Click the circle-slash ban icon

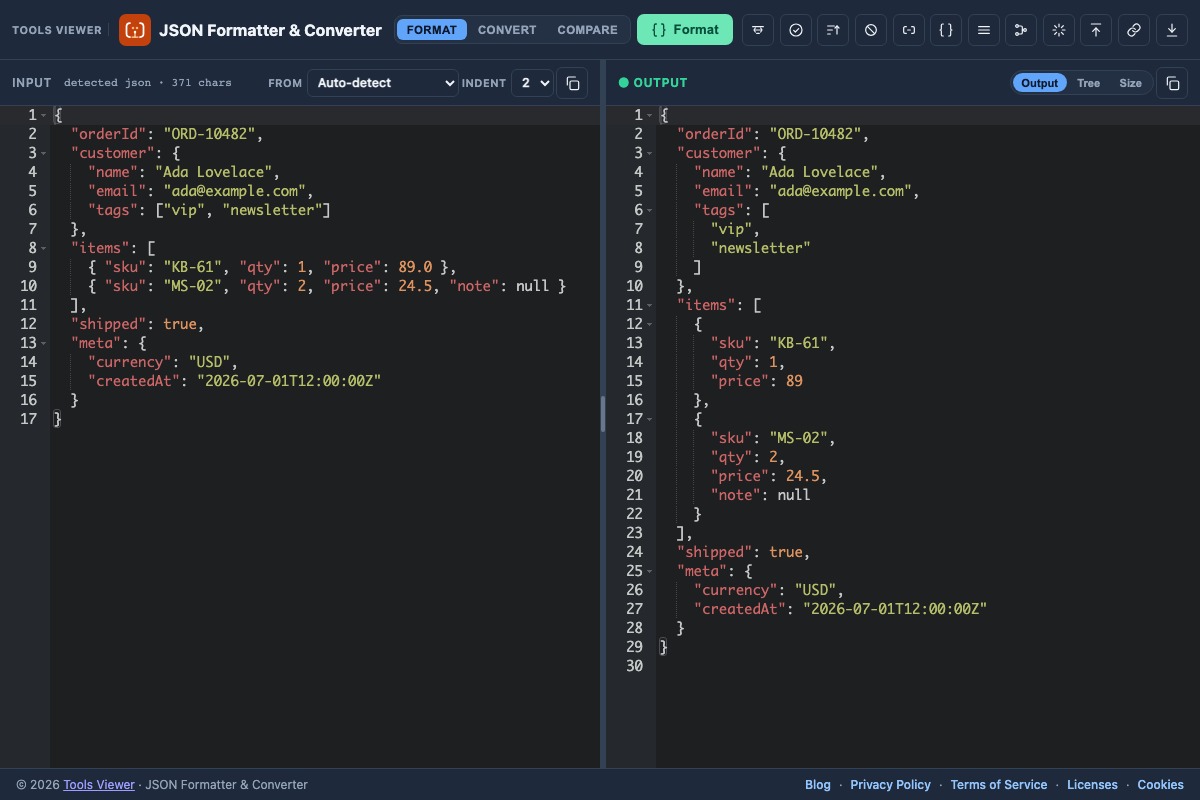coord(871,30)
